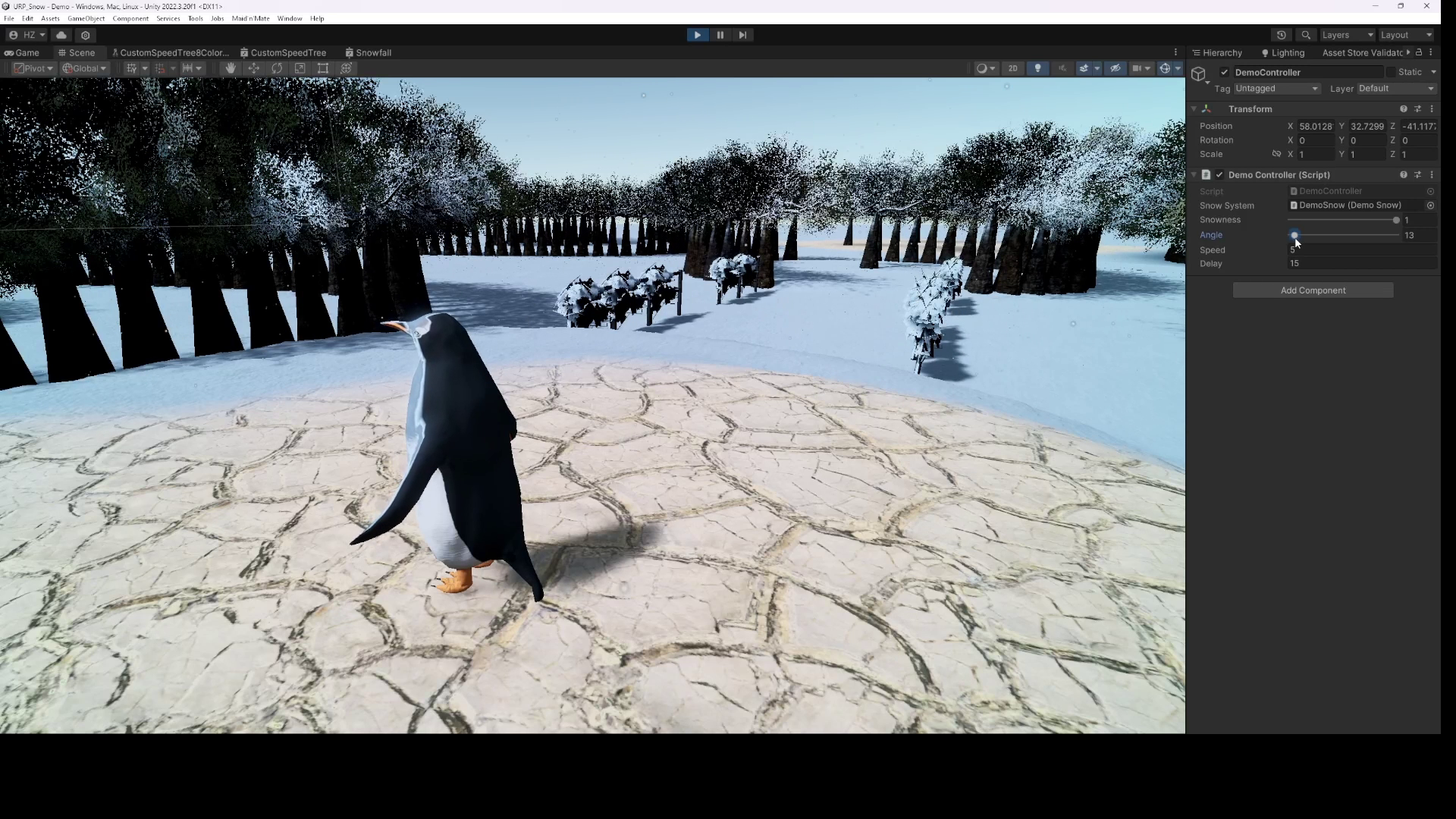Toggle scene lighting bulb
Screen dimensions: 1456x819
pos(1037,68)
